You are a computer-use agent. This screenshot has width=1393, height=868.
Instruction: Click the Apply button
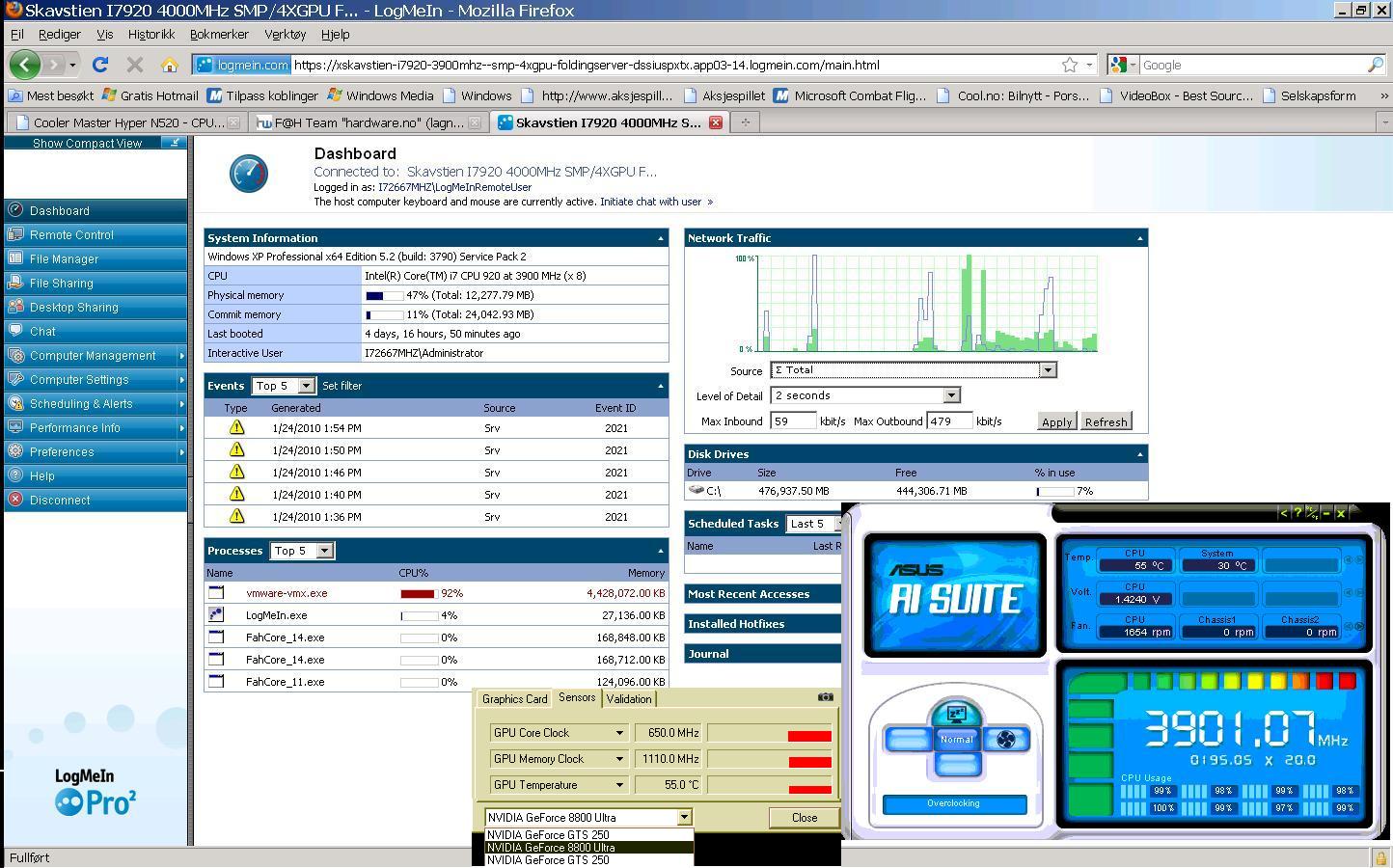pyautogui.click(x=1056, y=421)
